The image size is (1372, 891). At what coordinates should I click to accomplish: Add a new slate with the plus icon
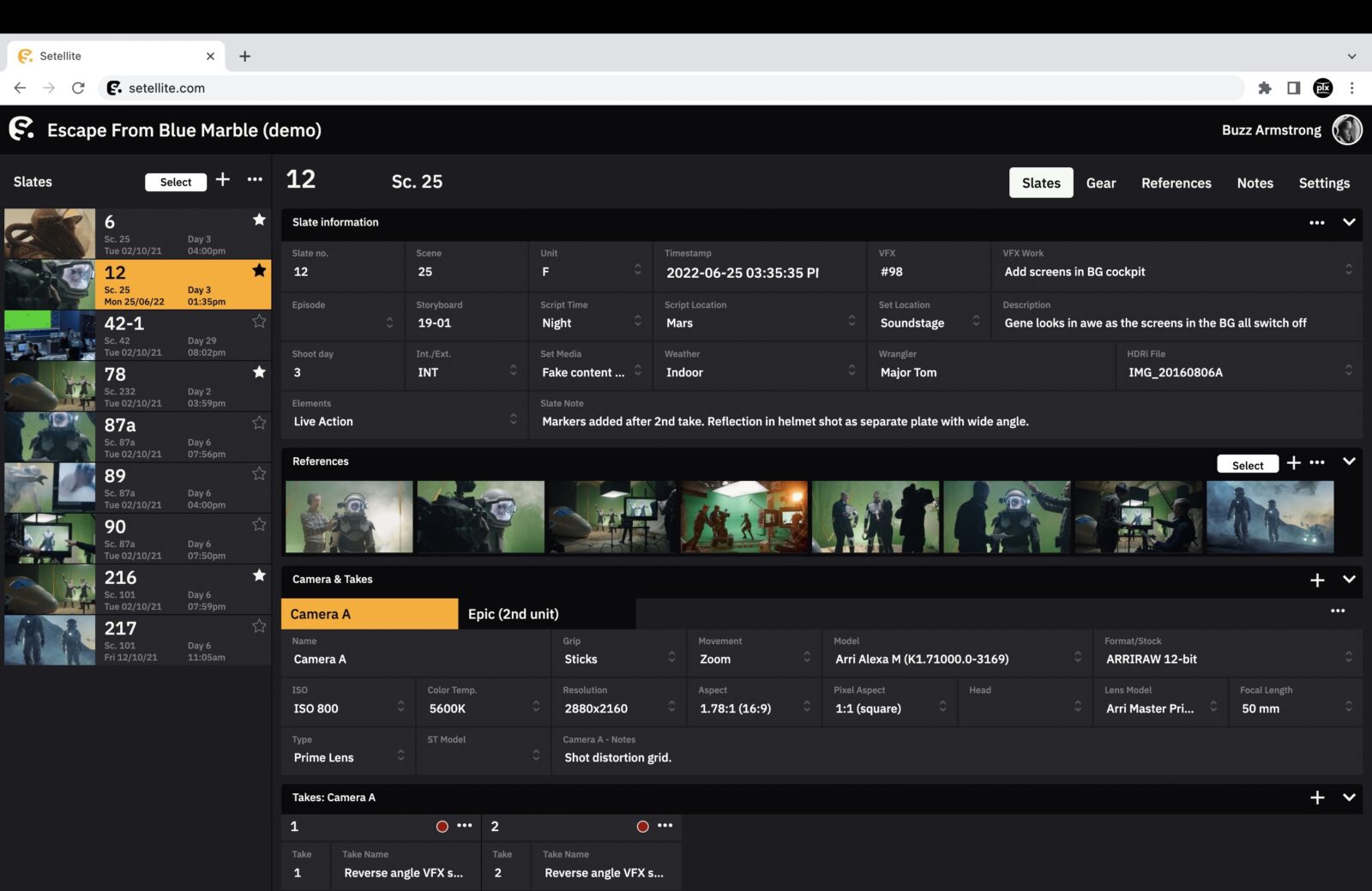(222, 180)
